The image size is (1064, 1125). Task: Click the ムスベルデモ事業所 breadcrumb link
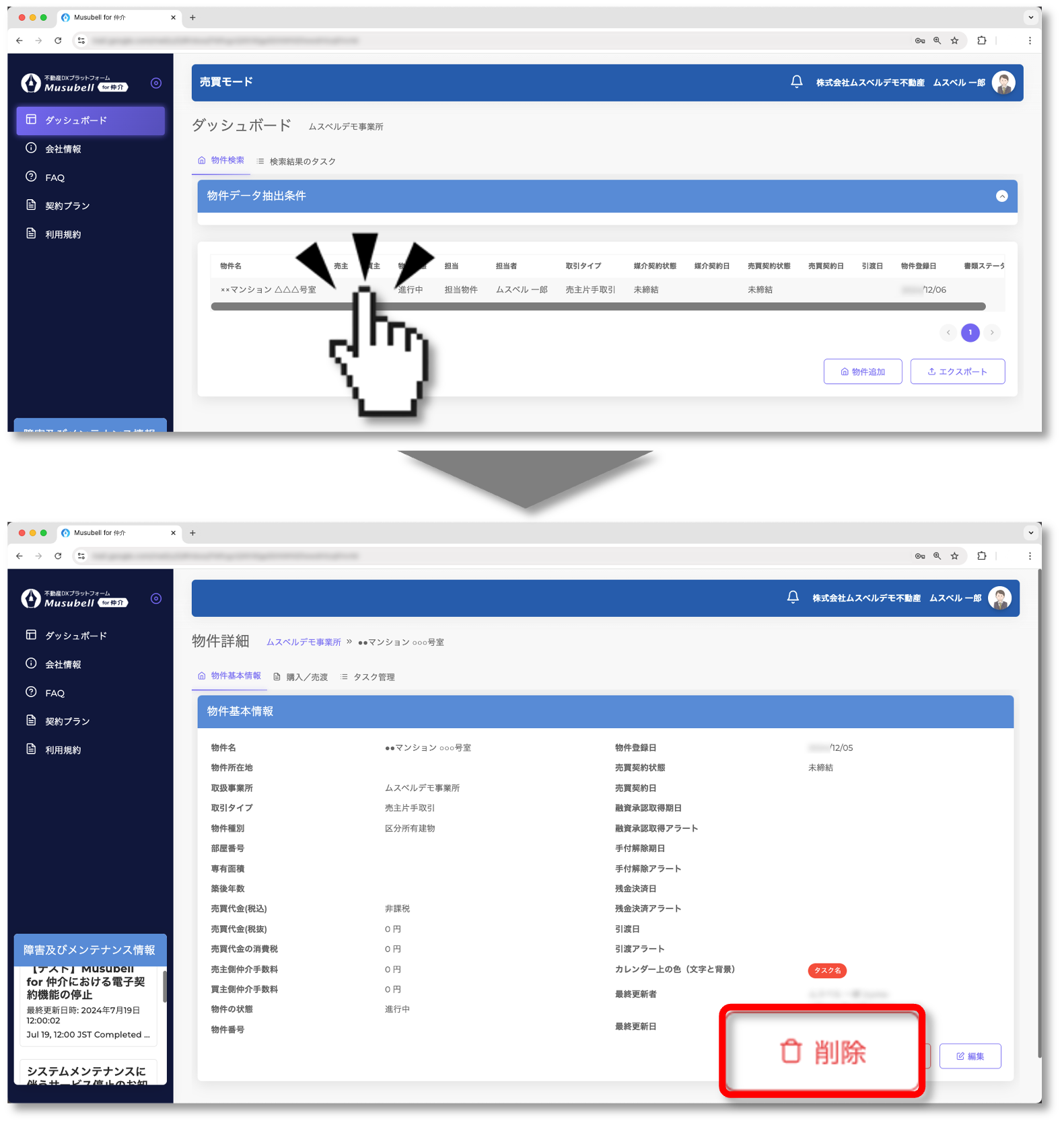304,642
